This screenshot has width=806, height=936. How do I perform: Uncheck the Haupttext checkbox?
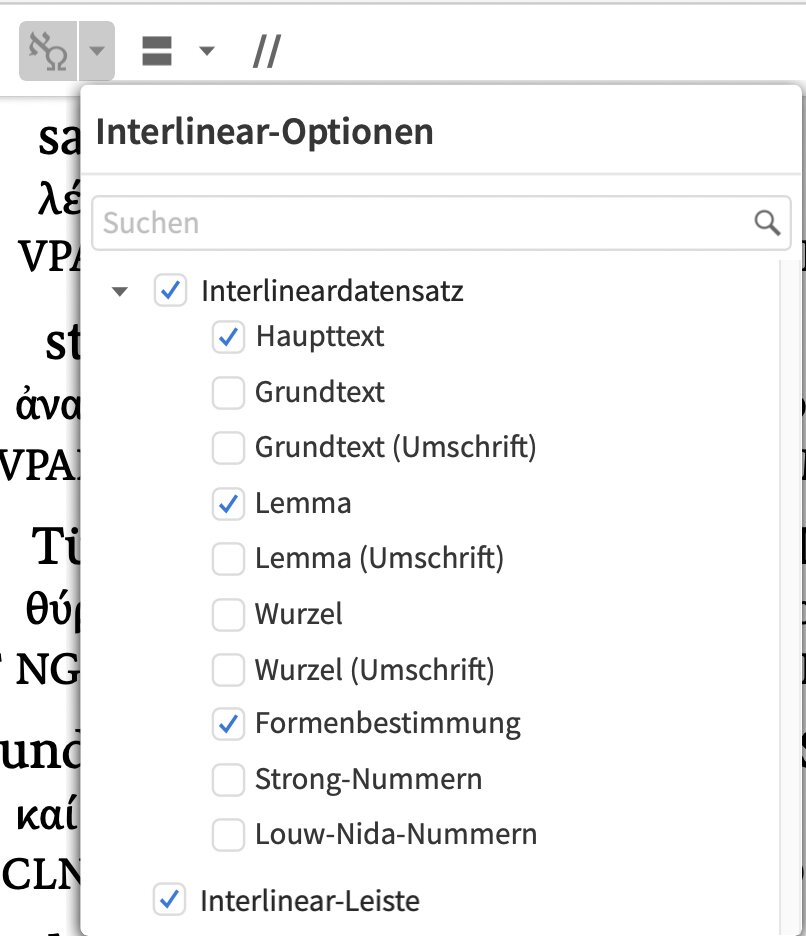[228, 337]
